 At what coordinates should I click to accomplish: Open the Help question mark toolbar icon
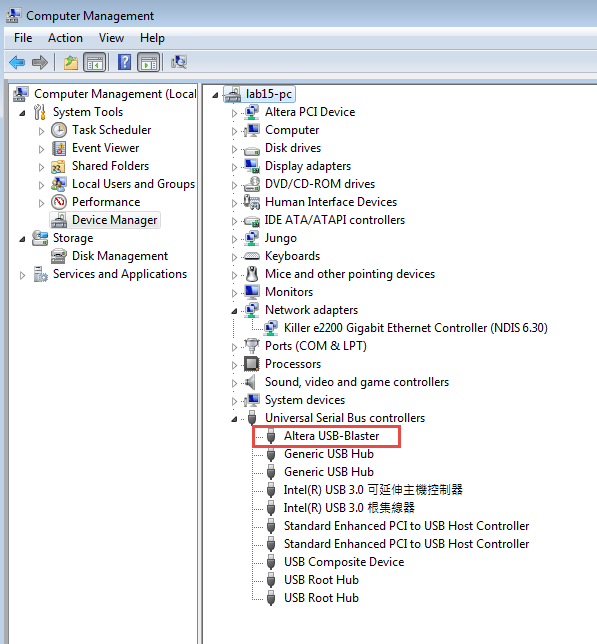124,62
